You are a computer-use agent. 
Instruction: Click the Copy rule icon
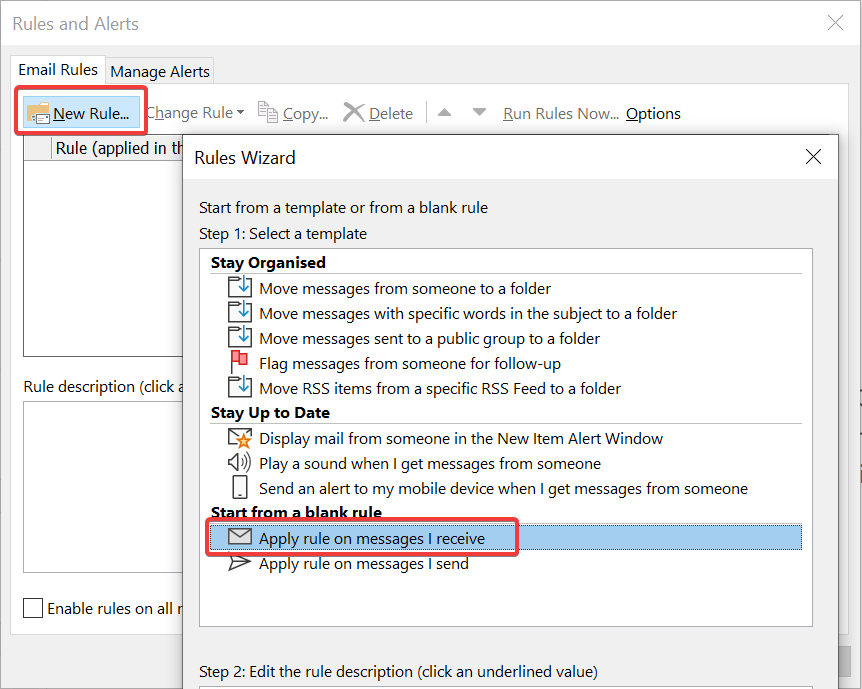tap(267, 113)
